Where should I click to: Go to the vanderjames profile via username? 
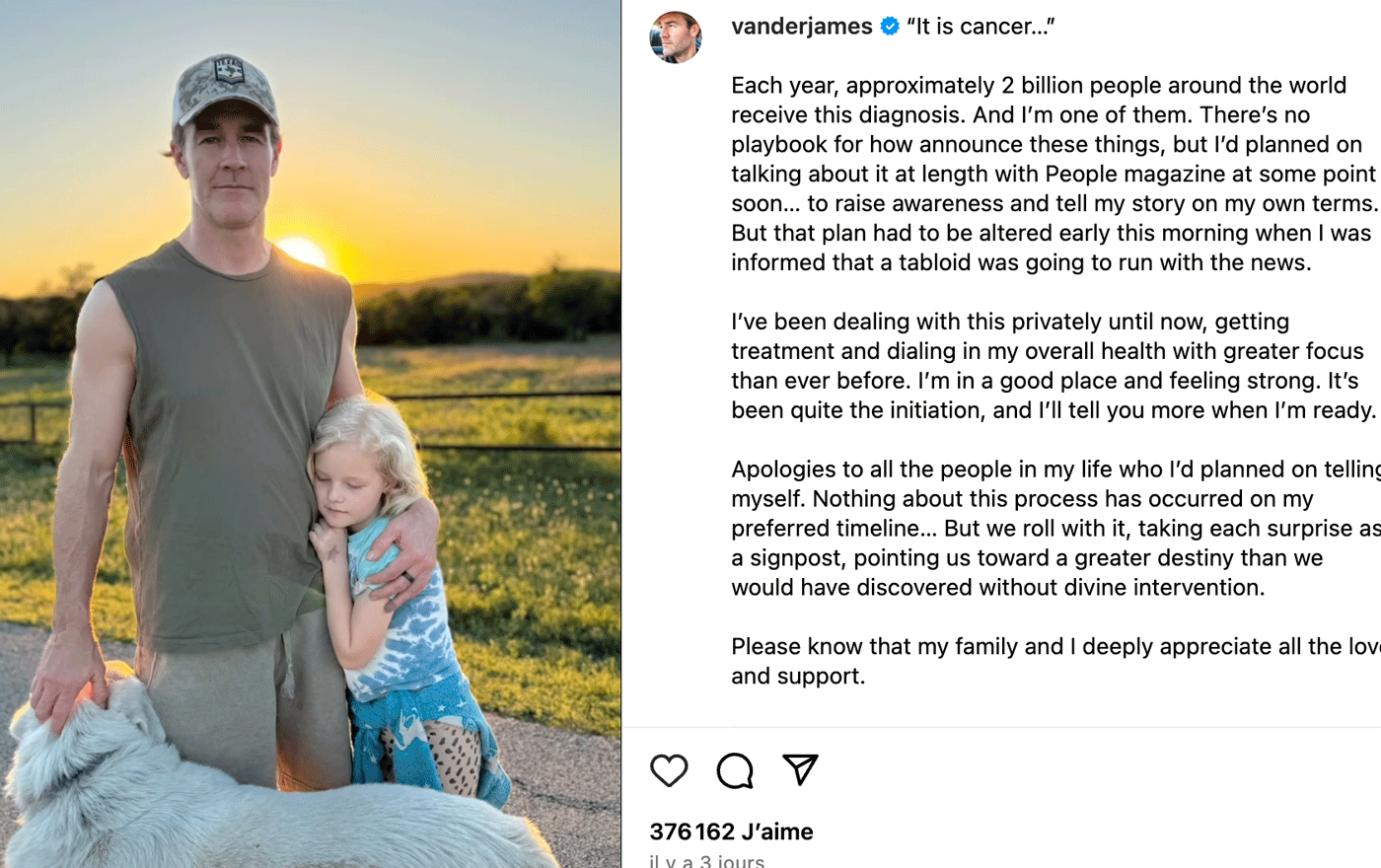point(801,27)
